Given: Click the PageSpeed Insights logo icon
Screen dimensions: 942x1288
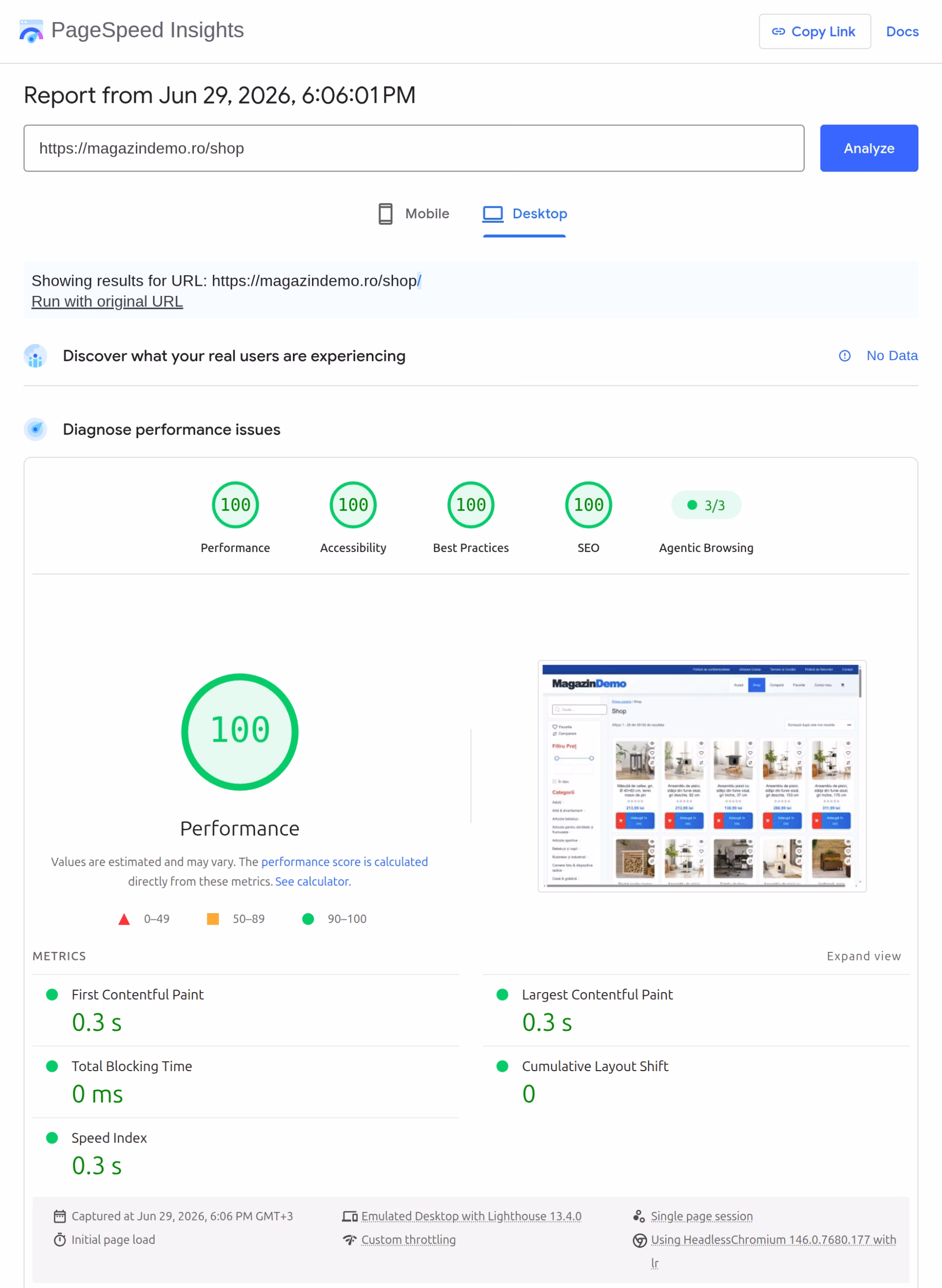Looking at the screenshot, I should point(31,31).
